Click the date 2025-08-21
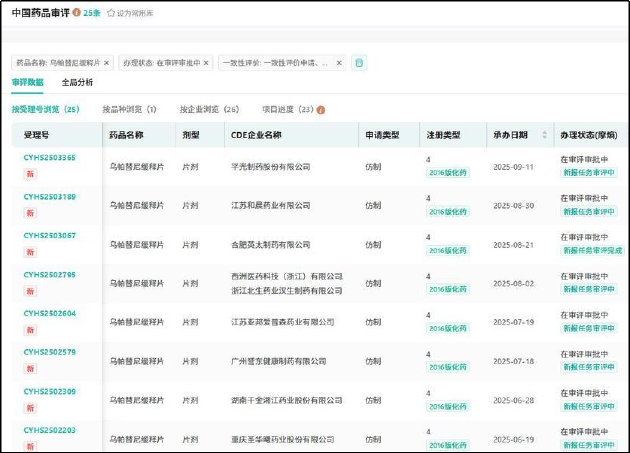Image resolution: width=630 pixels, height=453 pixels. pyautogui.click(x=513, y=244)
